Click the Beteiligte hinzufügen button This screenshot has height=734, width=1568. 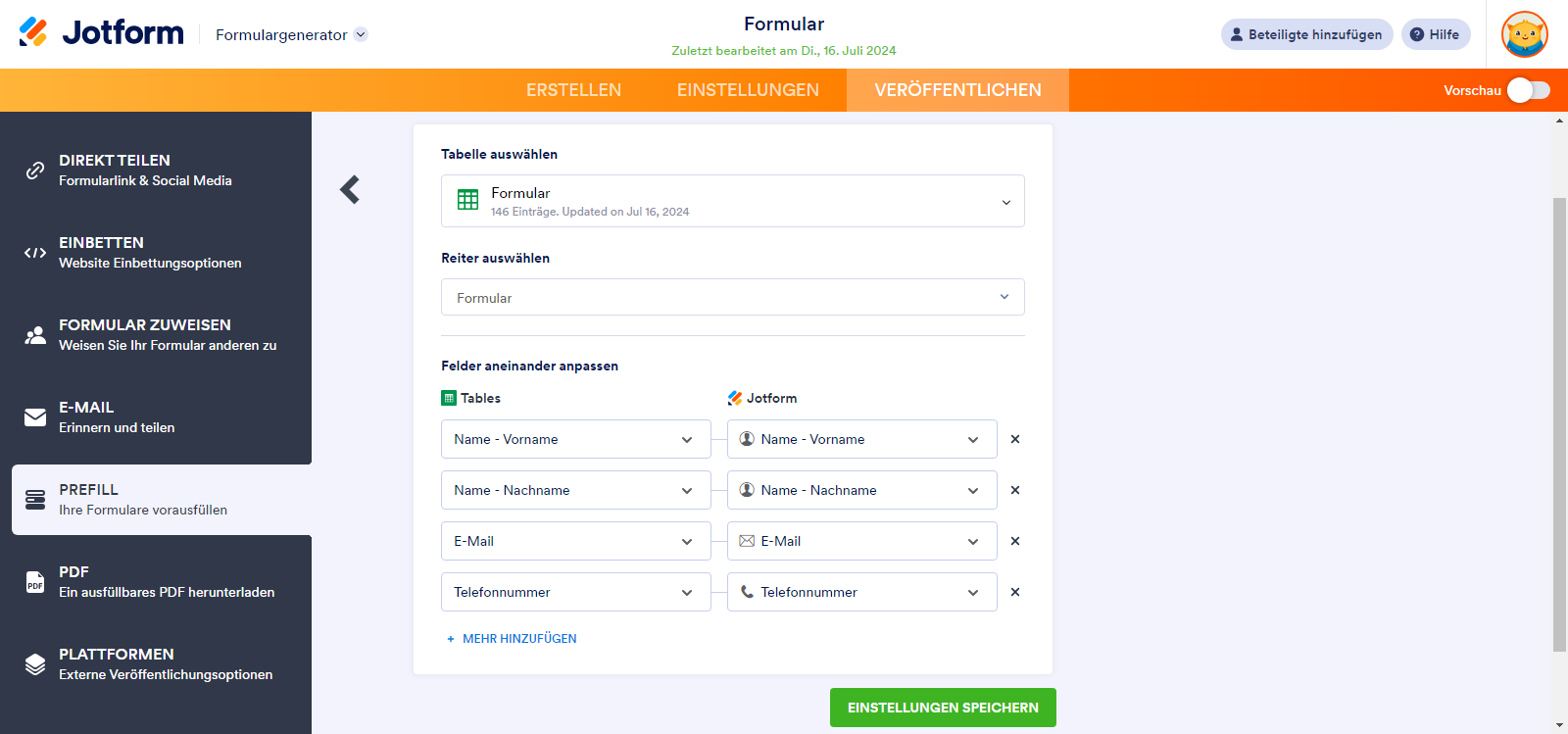(1306, 34)
